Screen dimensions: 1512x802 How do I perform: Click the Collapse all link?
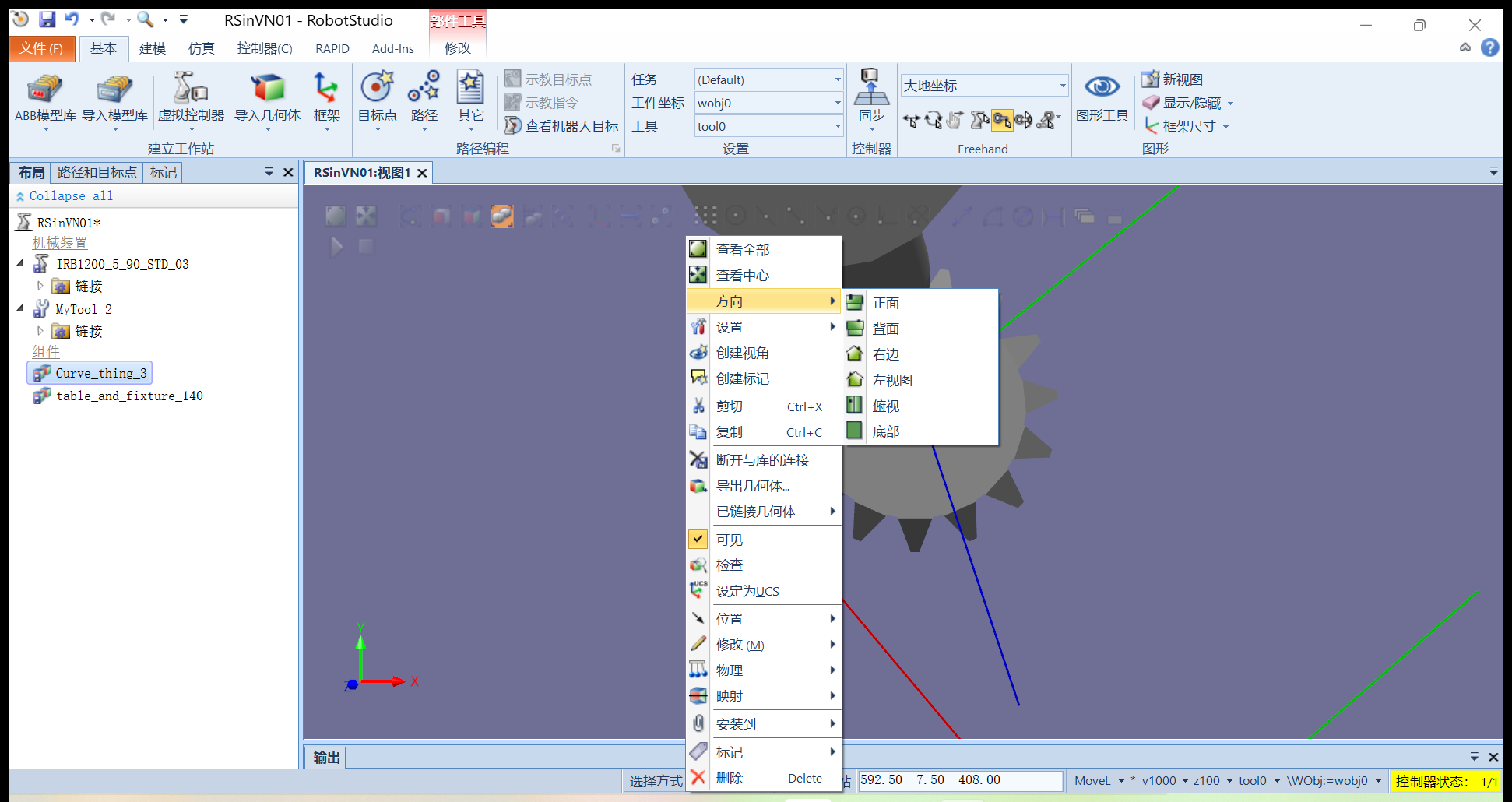click(71, 196)
